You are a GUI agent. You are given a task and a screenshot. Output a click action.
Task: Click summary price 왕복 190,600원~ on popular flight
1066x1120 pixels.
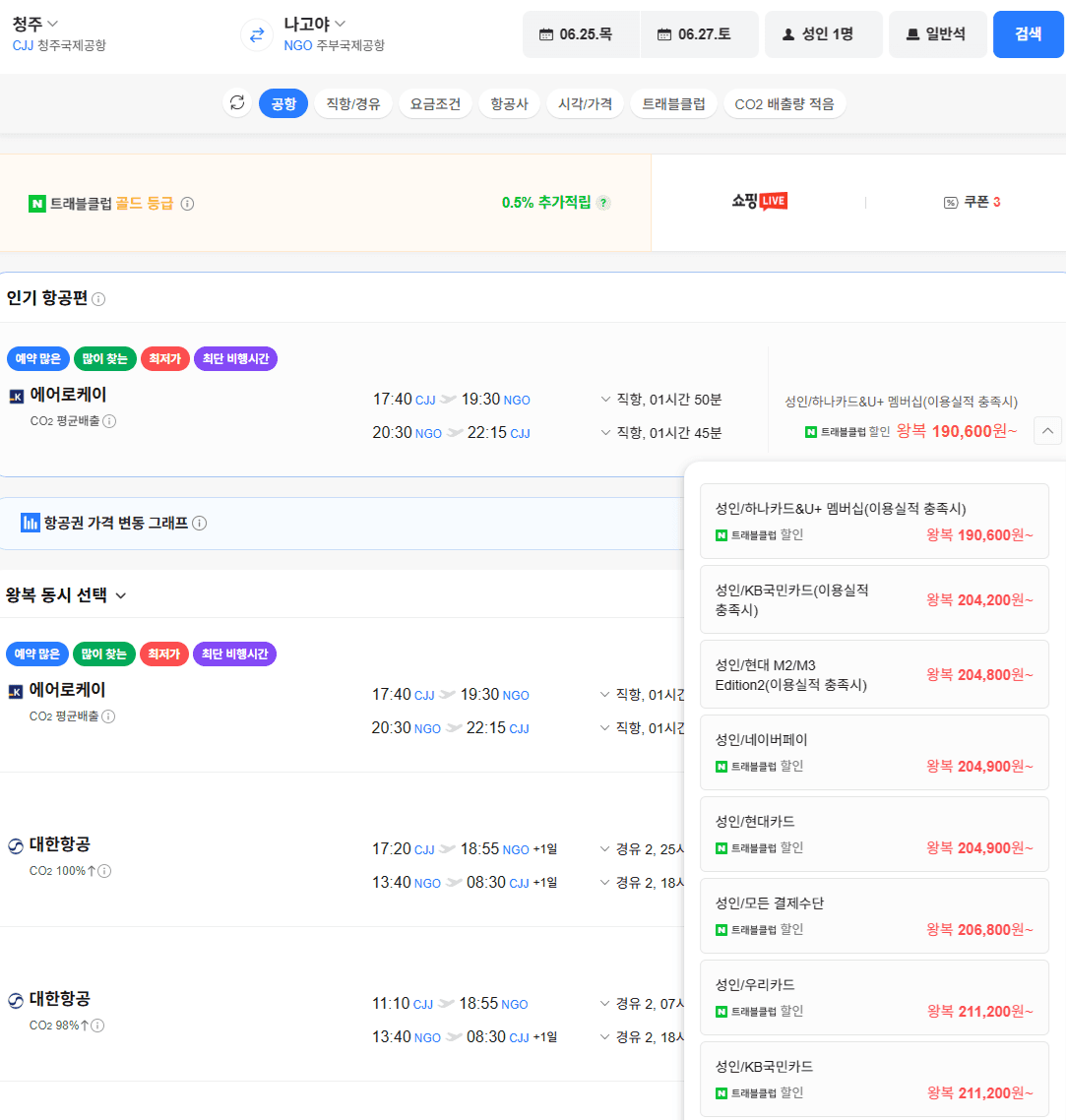[956, 431]
